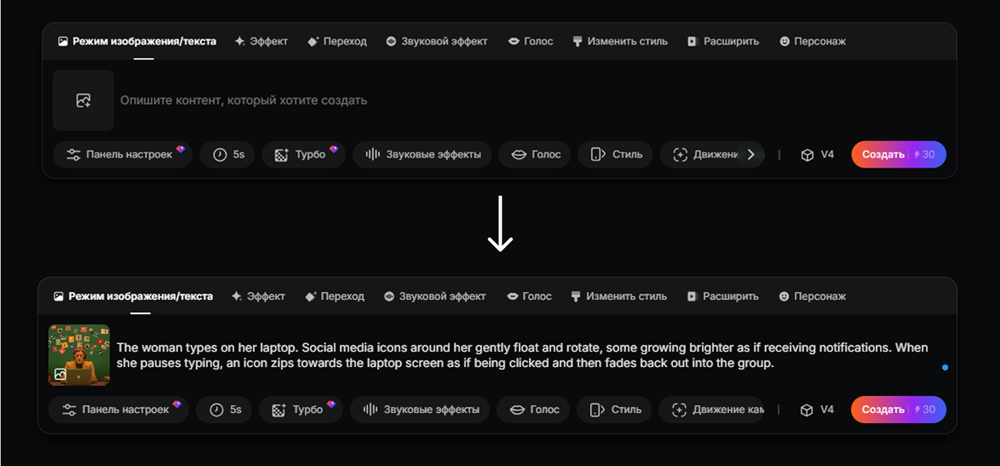Open Персонаж tab in bottom panel
Image resolution: width=1000 pixels, height=466 pixels.
[x=812, y=296]
